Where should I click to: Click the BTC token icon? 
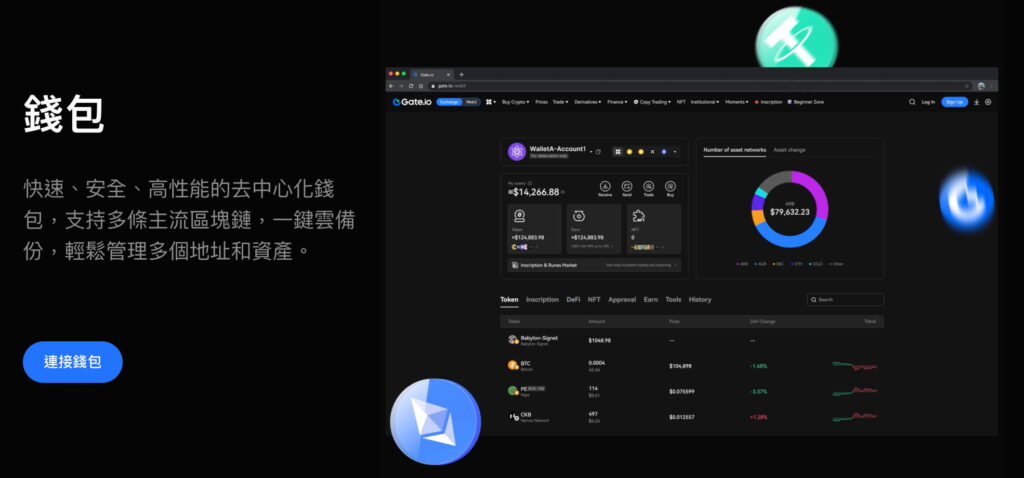(513, 365)
